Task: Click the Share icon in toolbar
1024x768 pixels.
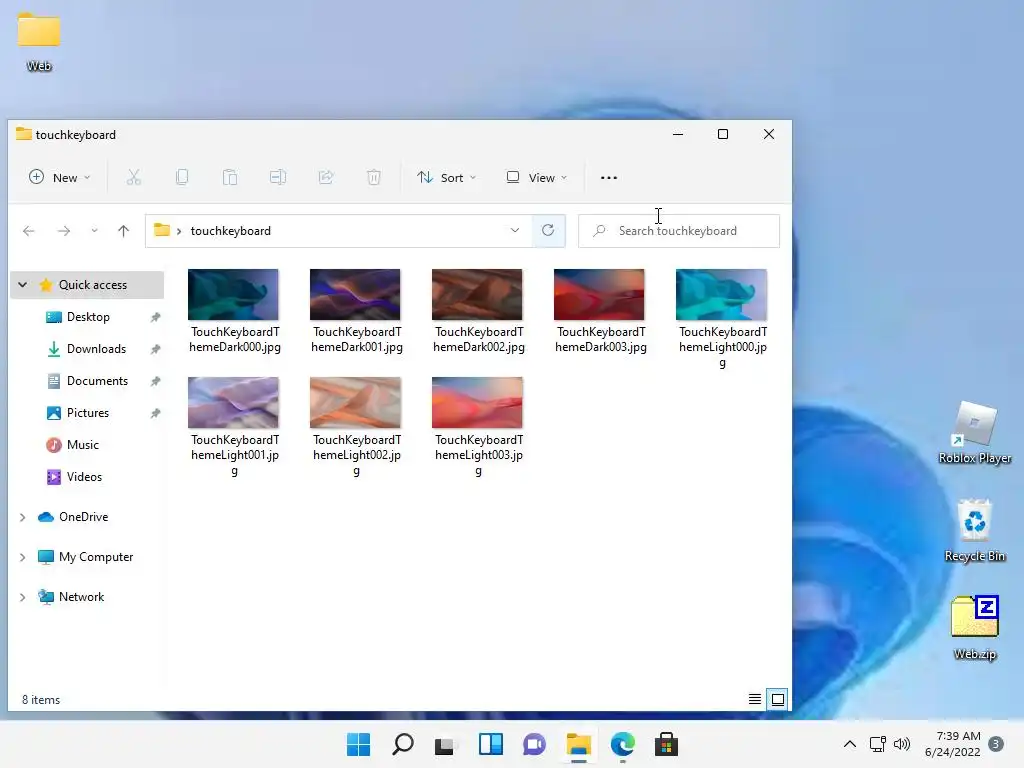Action: [x=326, y=178]
